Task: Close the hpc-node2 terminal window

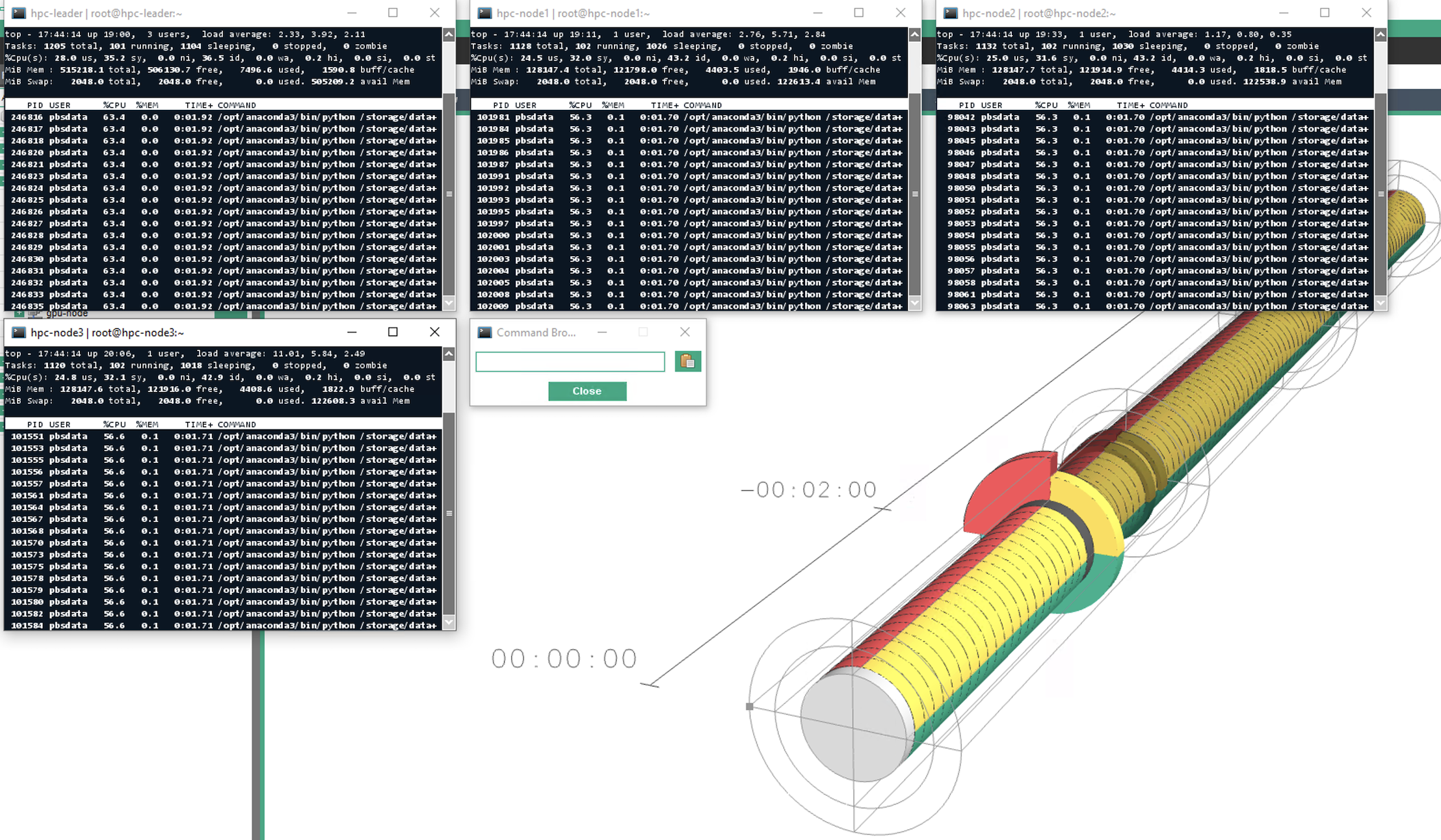Action: 1366,13
